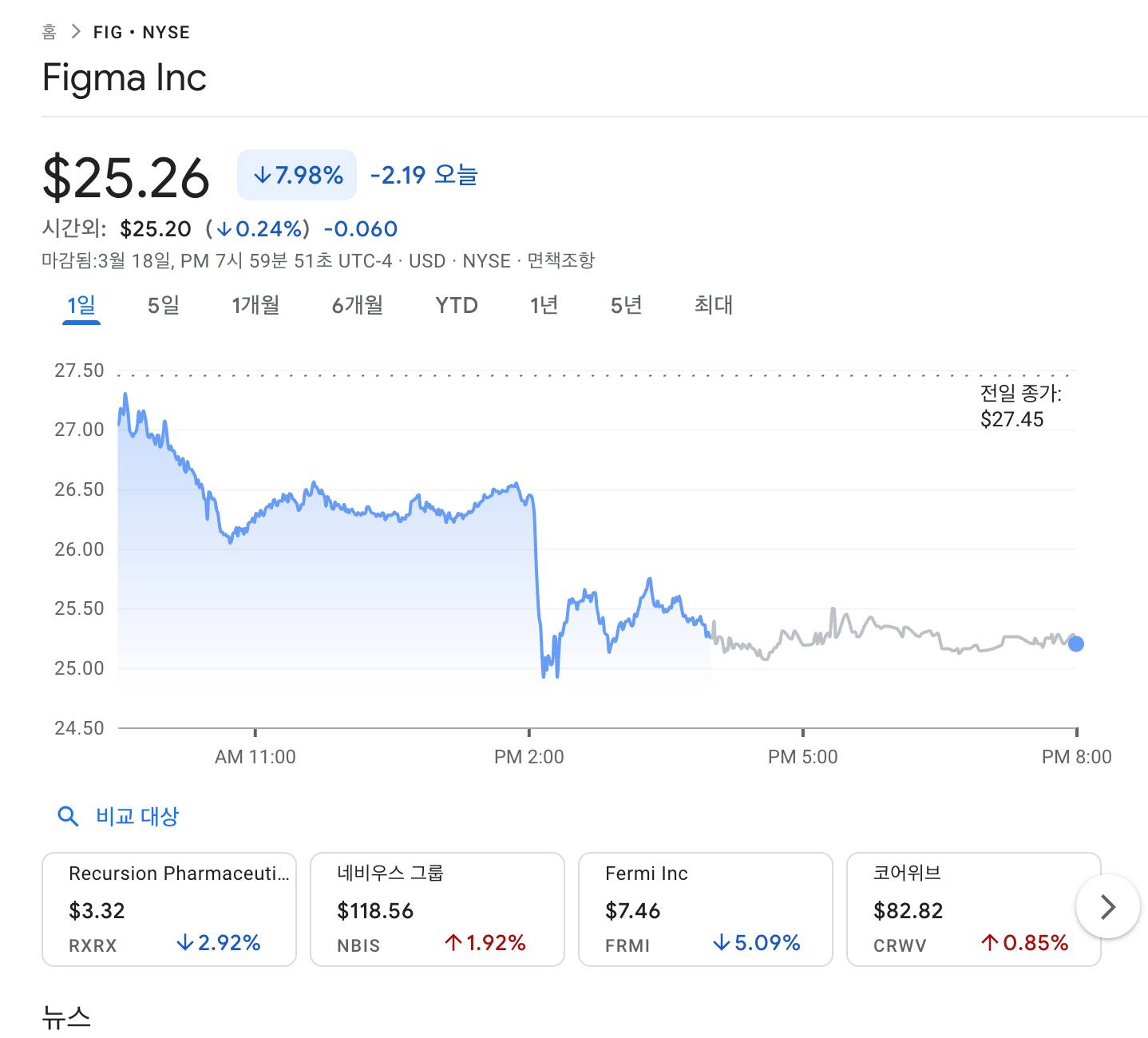The height and width of the screenshot is (1038, 1148).
Task: Click the 비교 대상 compare link
Action: 137,816
